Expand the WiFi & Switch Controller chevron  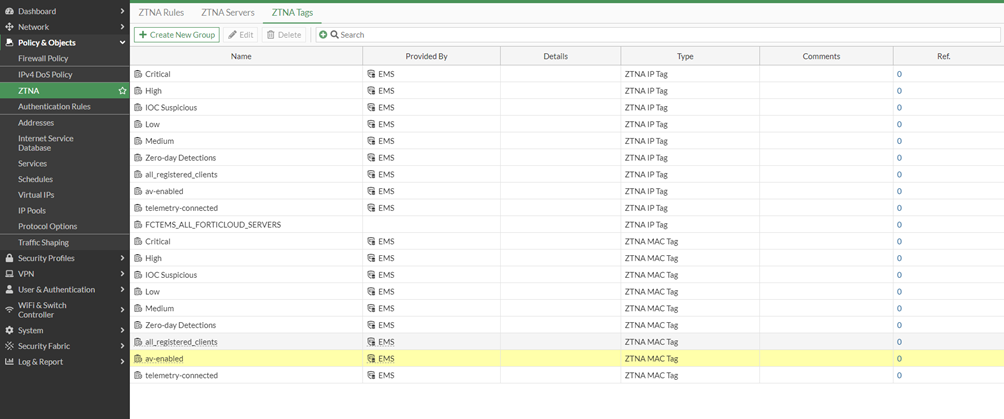[122, 310]
